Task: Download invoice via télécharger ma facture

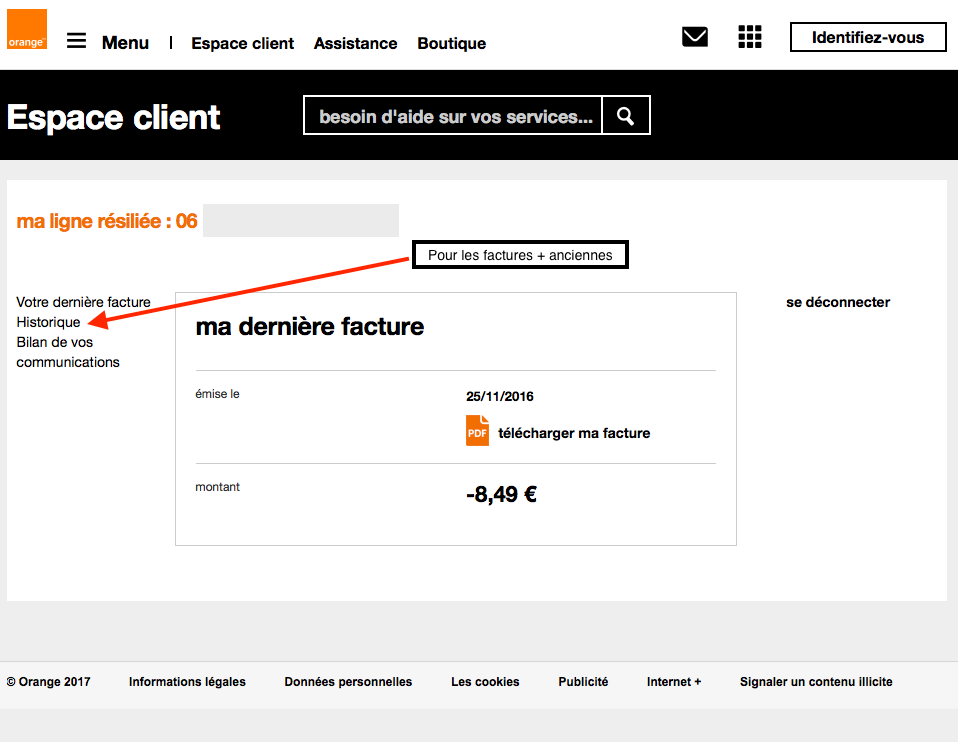Action: pos(574,433)
